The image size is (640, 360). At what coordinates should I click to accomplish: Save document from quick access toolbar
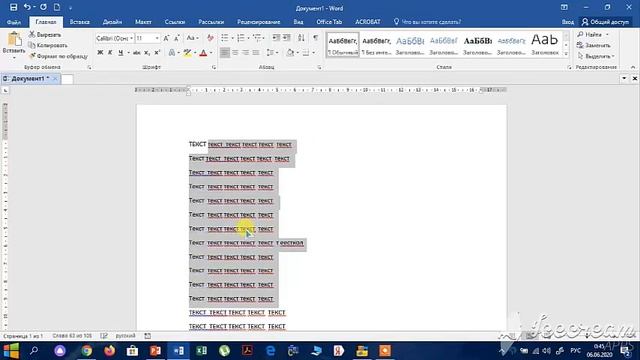tap(13, 7)
